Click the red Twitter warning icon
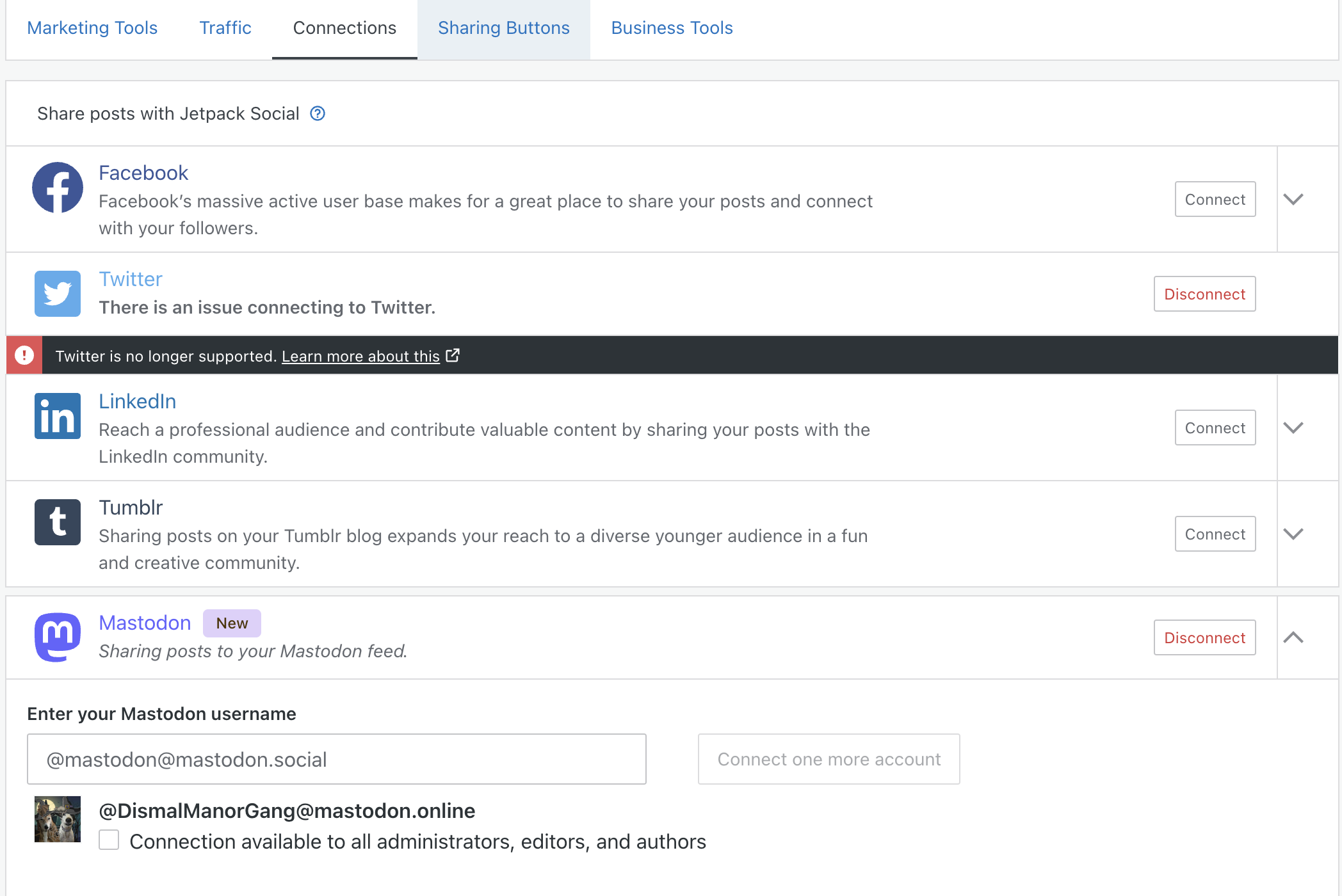The height and width of the screenshot is (896, 1342). tap(24, 355)
